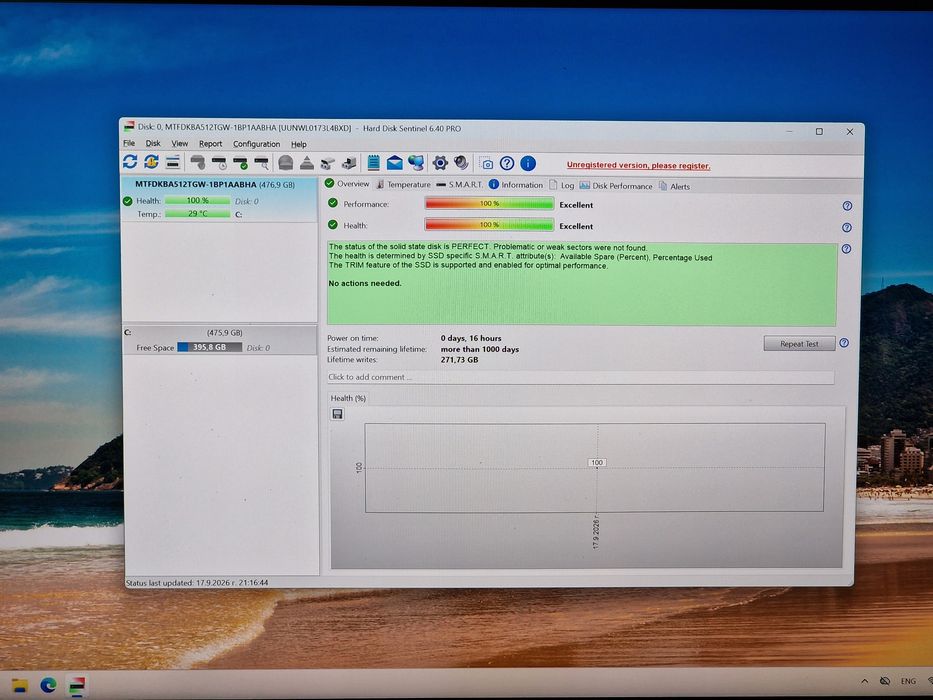Switch to the Alerts tab
Image resolution: width=933 pixels, height=700 pixels.
674,186
